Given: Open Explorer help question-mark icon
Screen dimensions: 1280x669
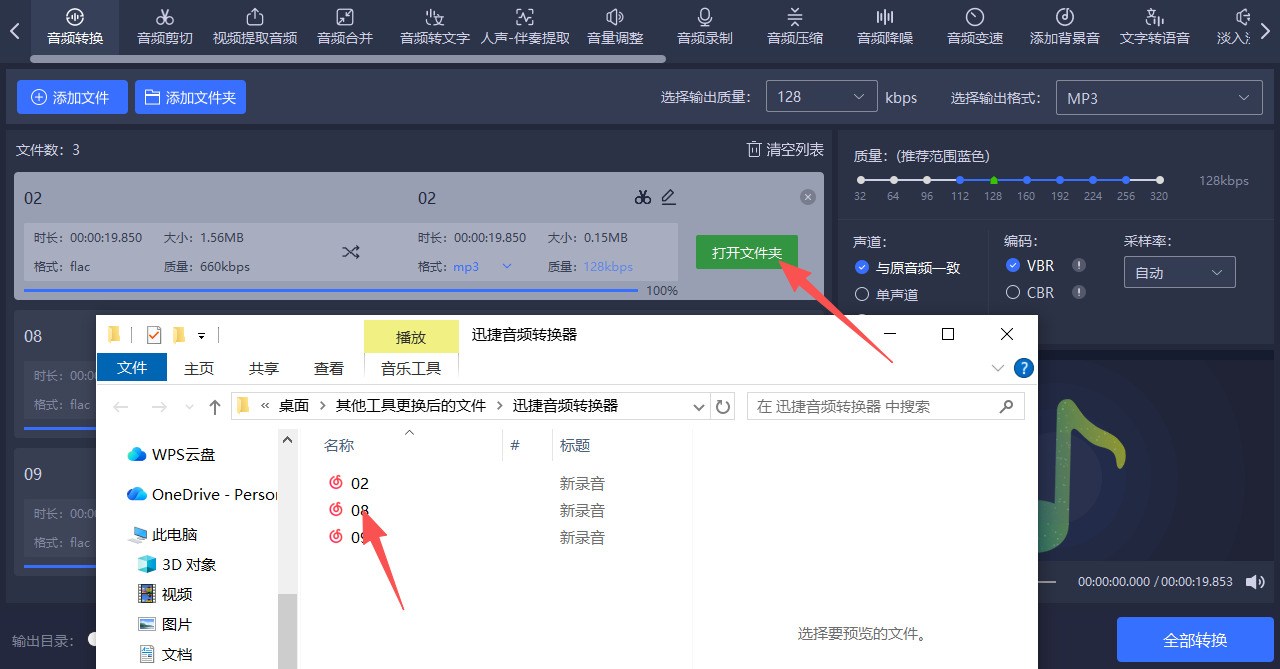Looking at the screenshot, I should tap(1023, 368).
